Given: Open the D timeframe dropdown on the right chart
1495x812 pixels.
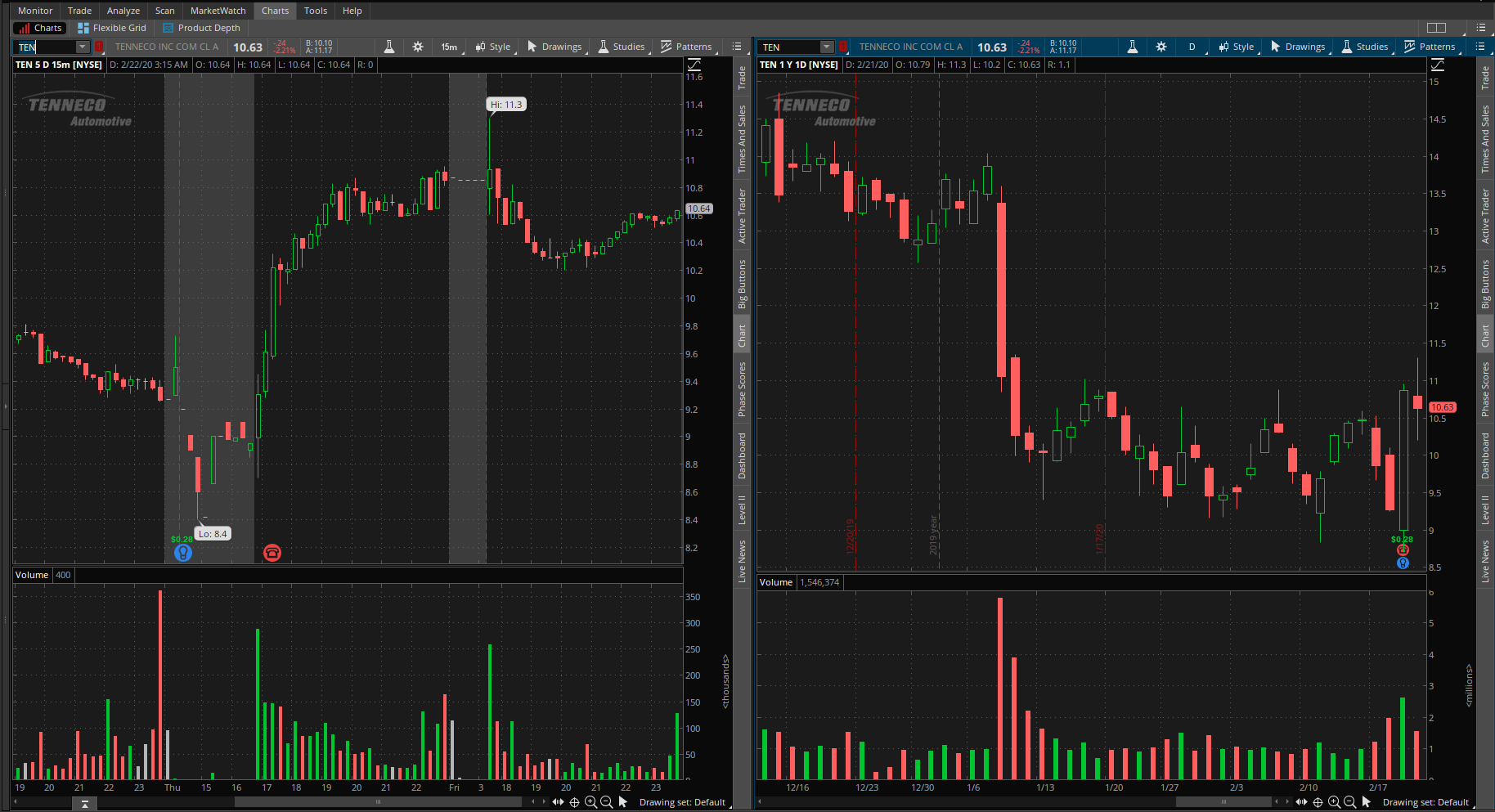Looking at the screenshot, I should tap(1193, 47).
